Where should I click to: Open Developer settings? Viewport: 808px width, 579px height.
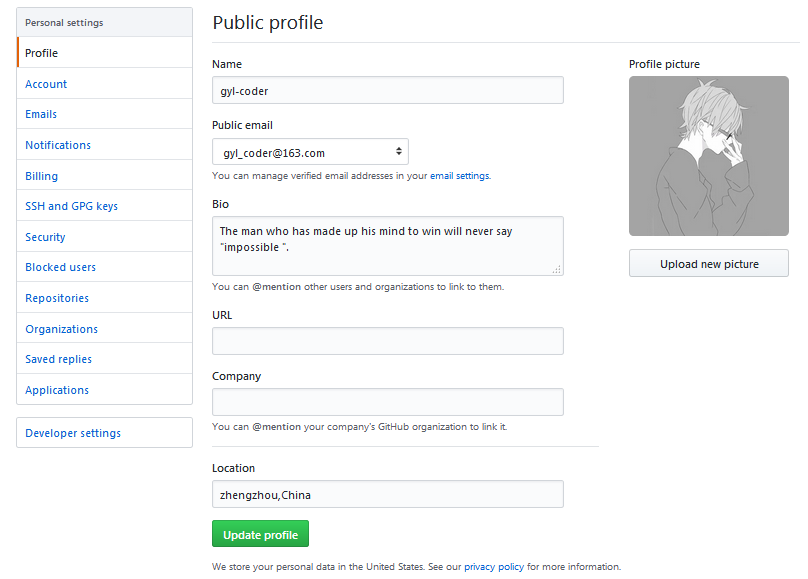point(73,433)
